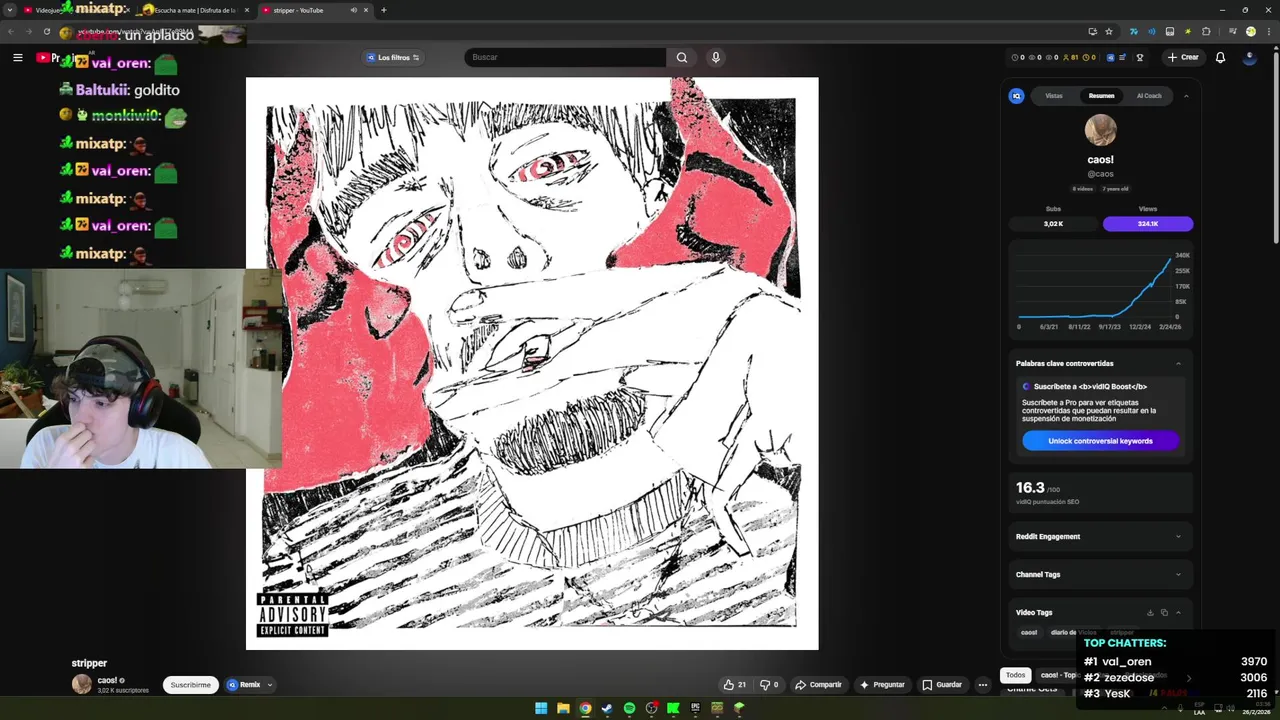
Task: Collapse Video Tags section
Action: 1178,612
